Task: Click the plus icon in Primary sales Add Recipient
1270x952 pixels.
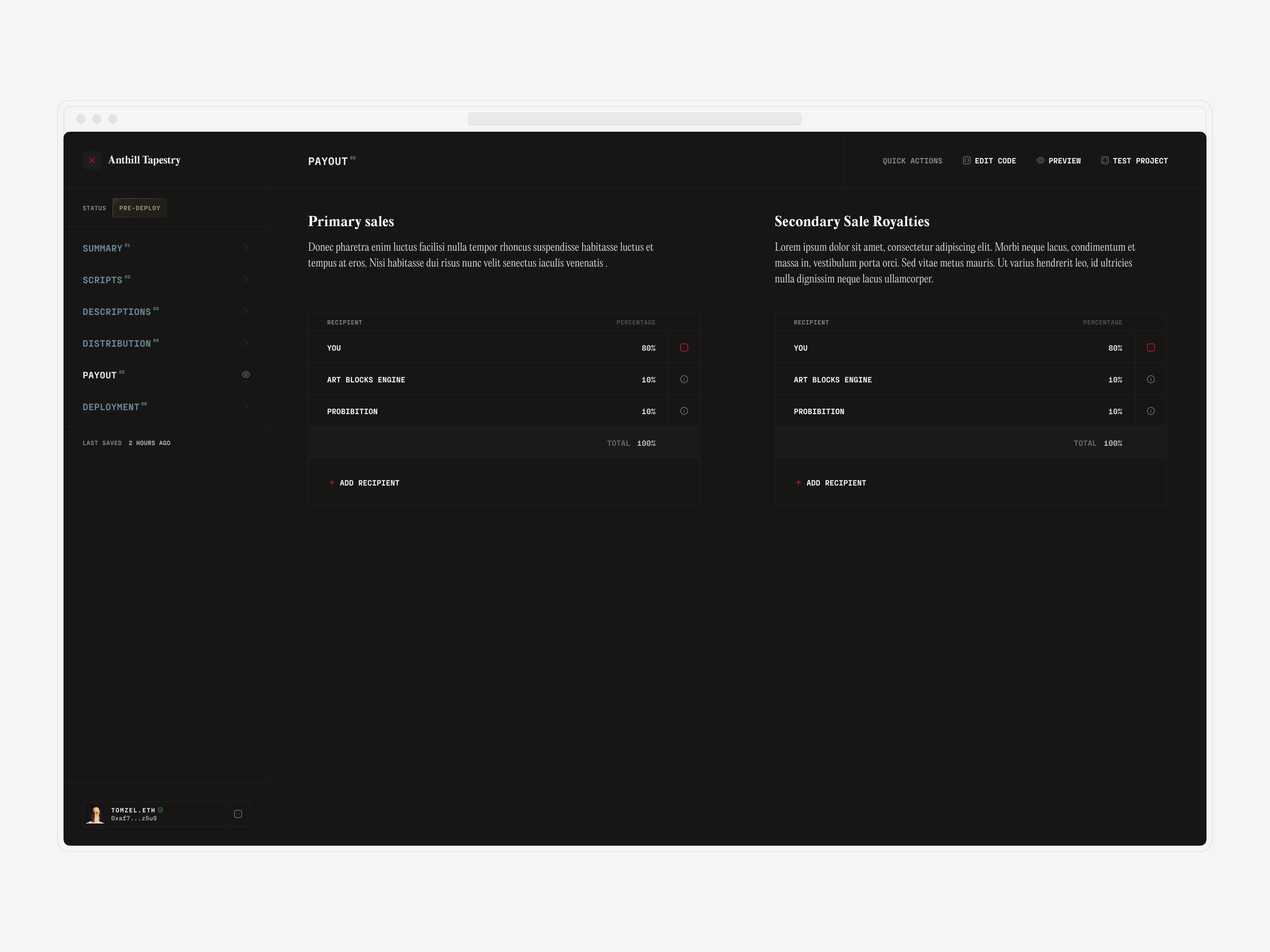Action: 331,483
